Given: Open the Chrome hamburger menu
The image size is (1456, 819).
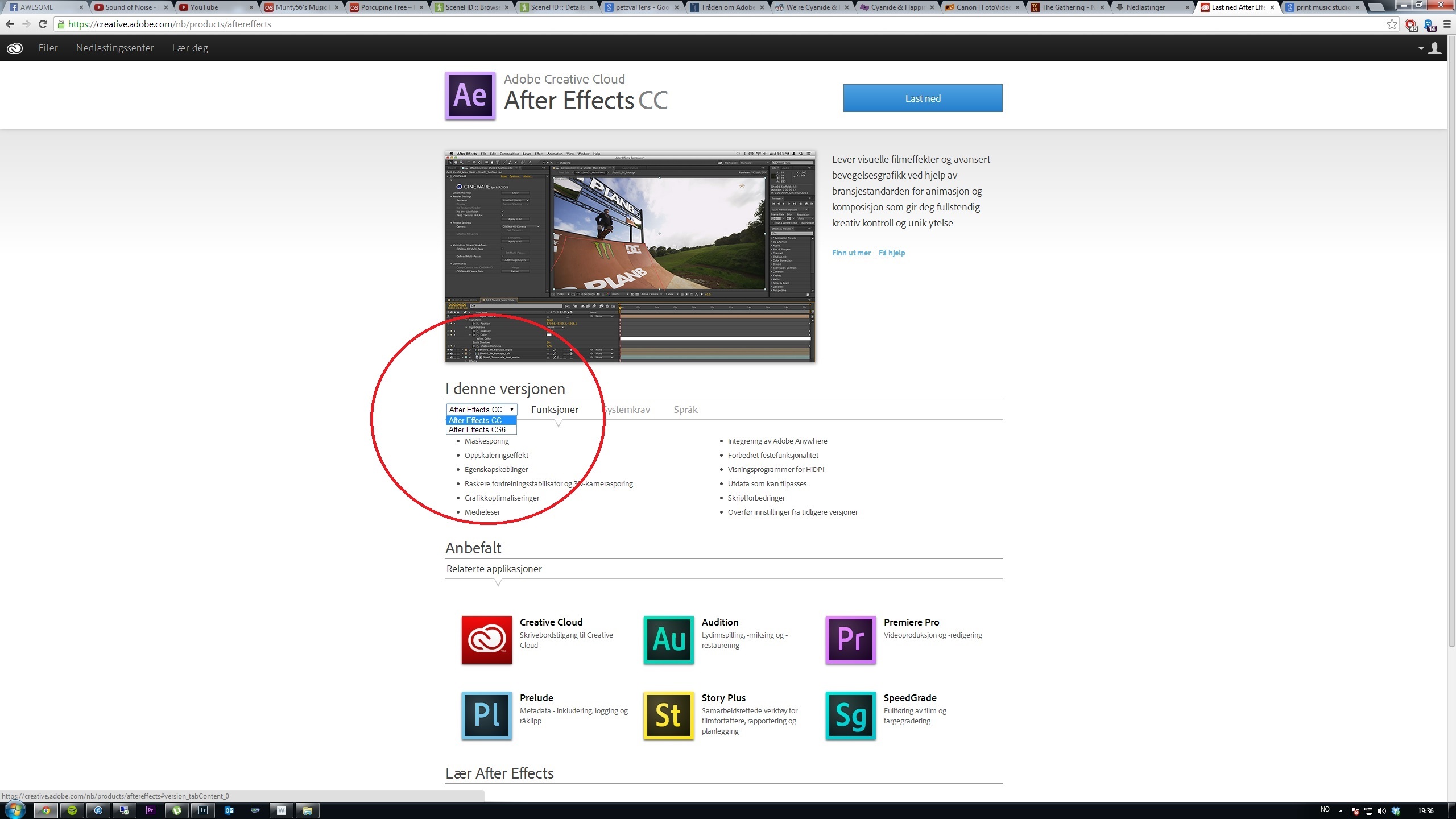Looking at the screenshot, I should pyautogui.click(x=1447, y=24).
